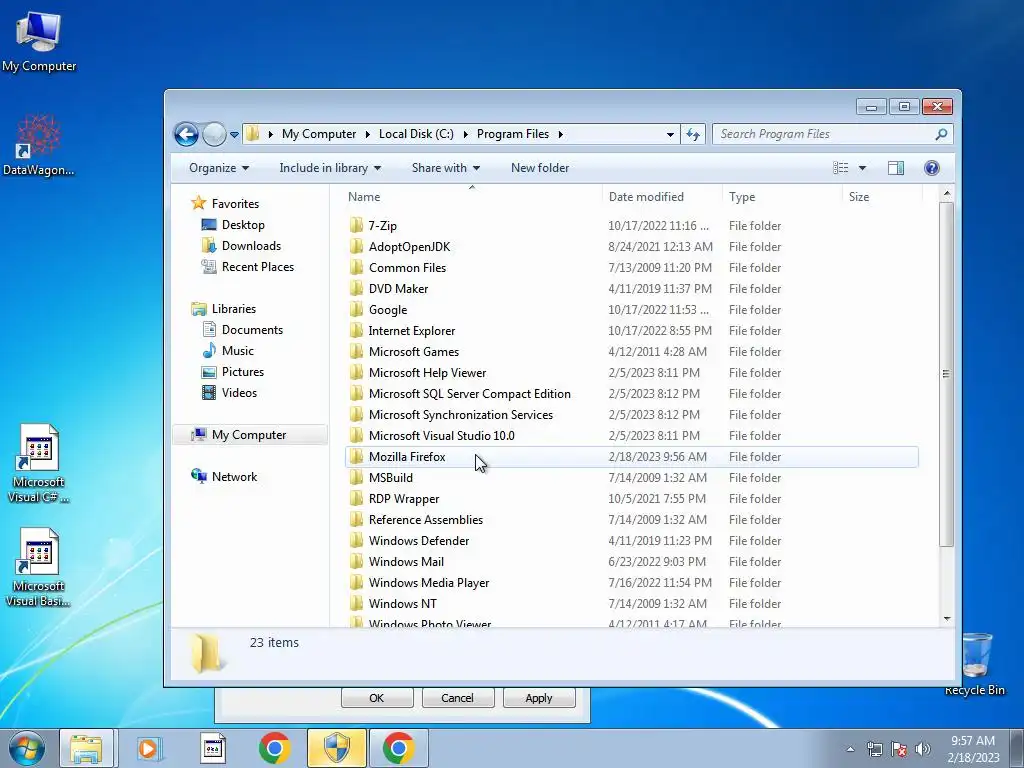Image resolution: width=1024 pixels, height=768 pixels.
Task: Click the New folder button
Action: coord(540,168)
